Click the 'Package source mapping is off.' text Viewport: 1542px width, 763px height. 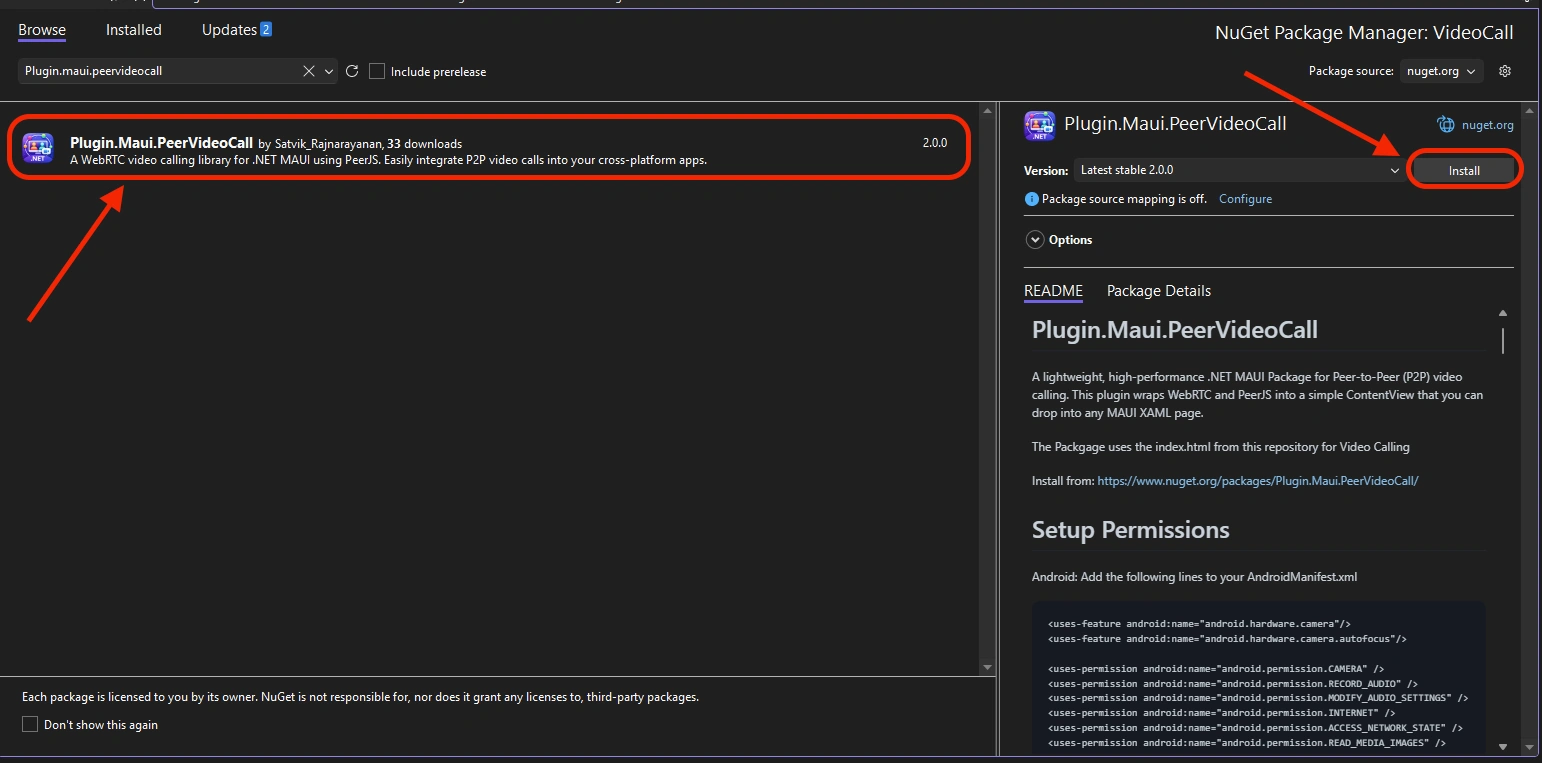pos(1124,199)
